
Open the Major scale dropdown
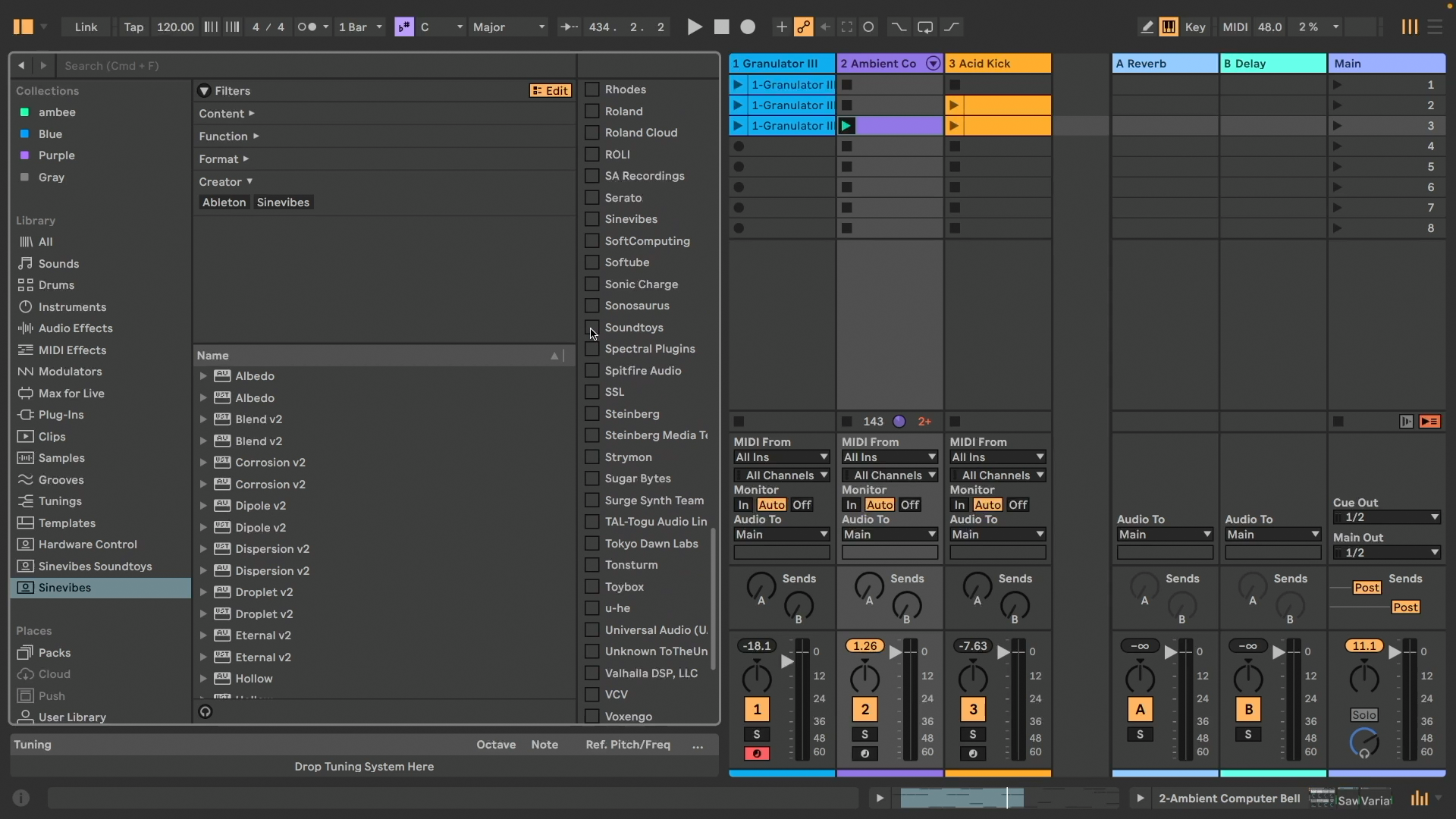pyautogui.click(x=508, y=27)
